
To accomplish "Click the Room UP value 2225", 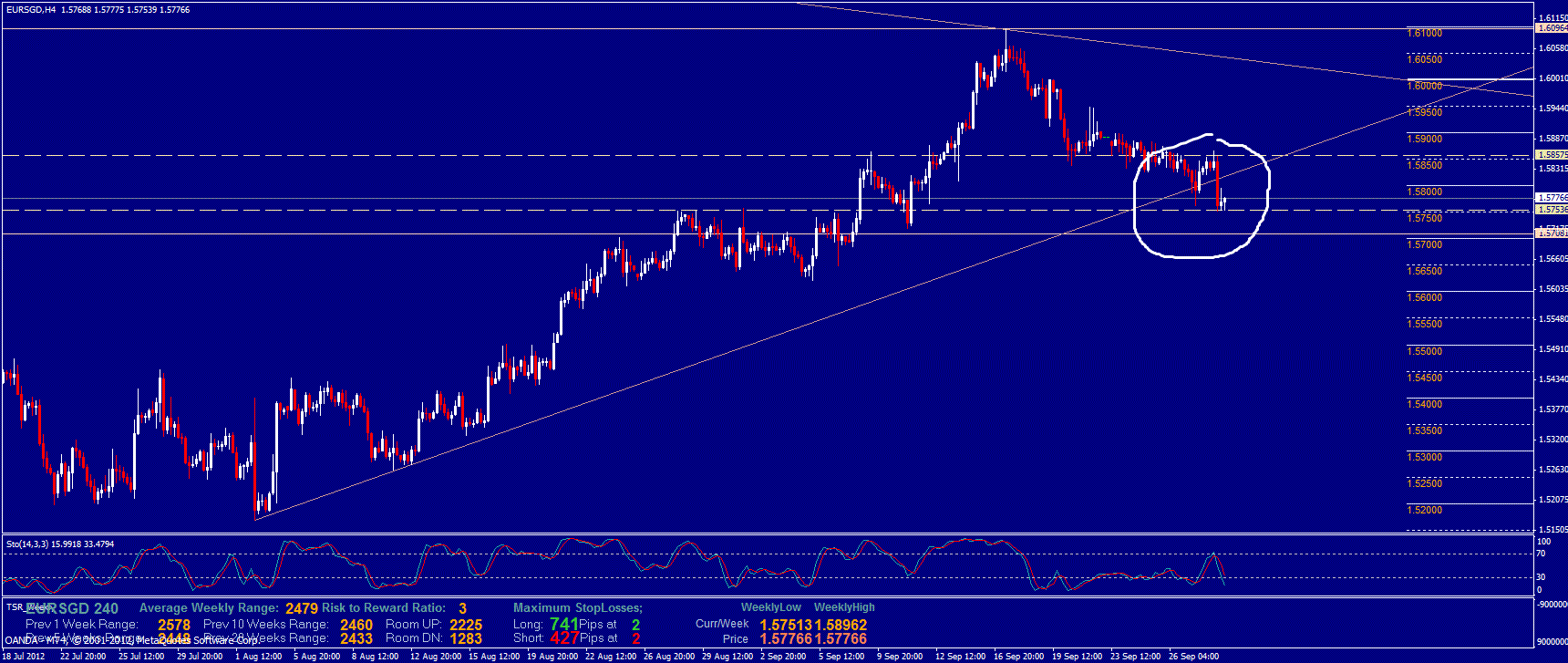I will click(x=466, y=625).
